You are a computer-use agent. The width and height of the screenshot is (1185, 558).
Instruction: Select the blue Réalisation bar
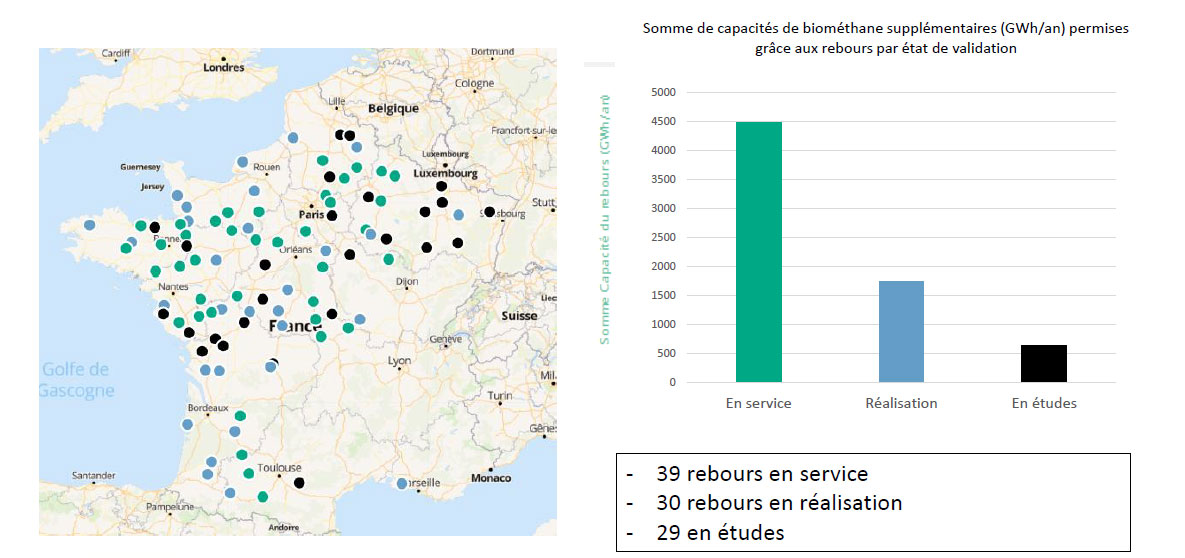pyautogui.click(x=901, y=331)
